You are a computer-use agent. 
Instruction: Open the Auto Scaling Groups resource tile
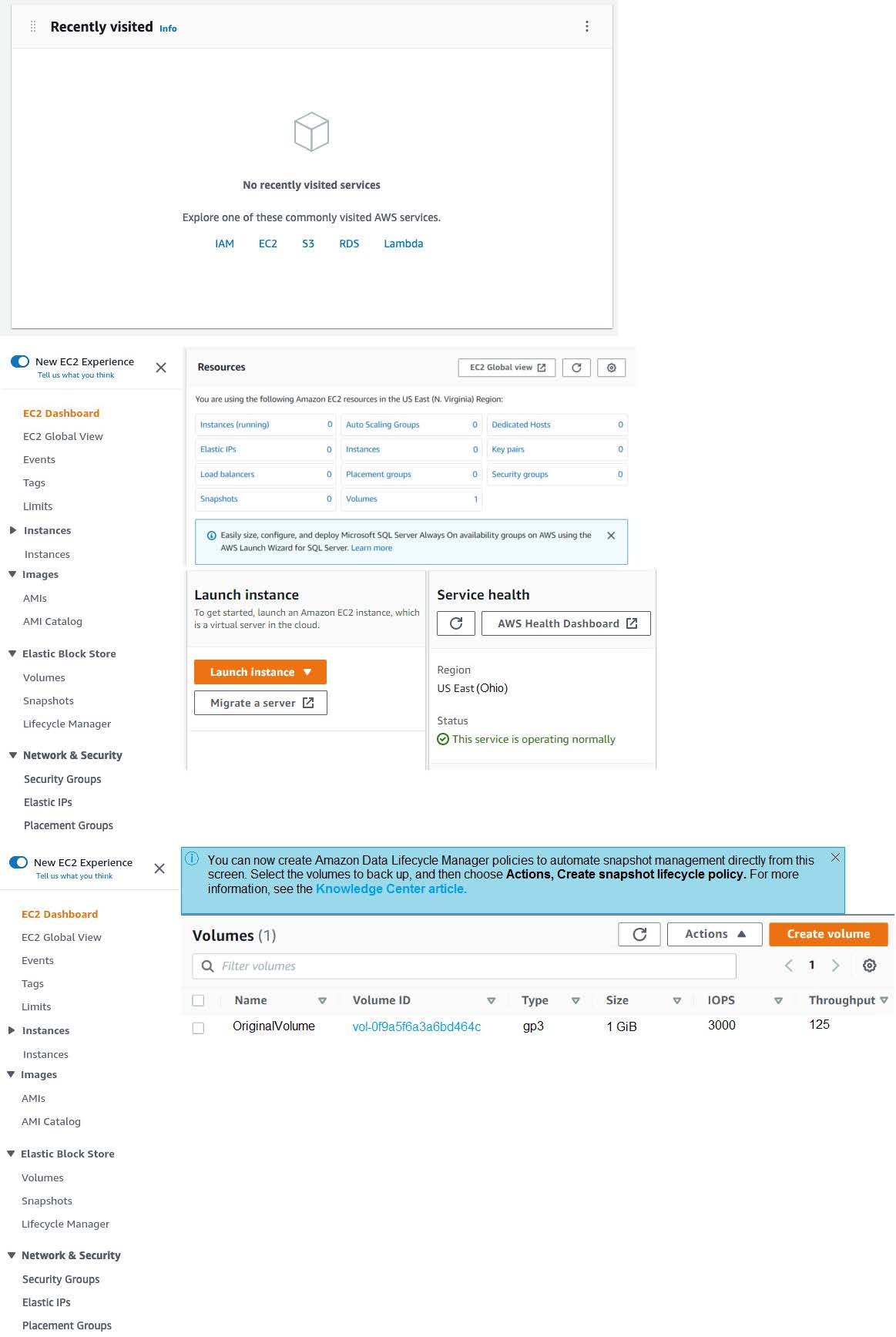point(411,425)
